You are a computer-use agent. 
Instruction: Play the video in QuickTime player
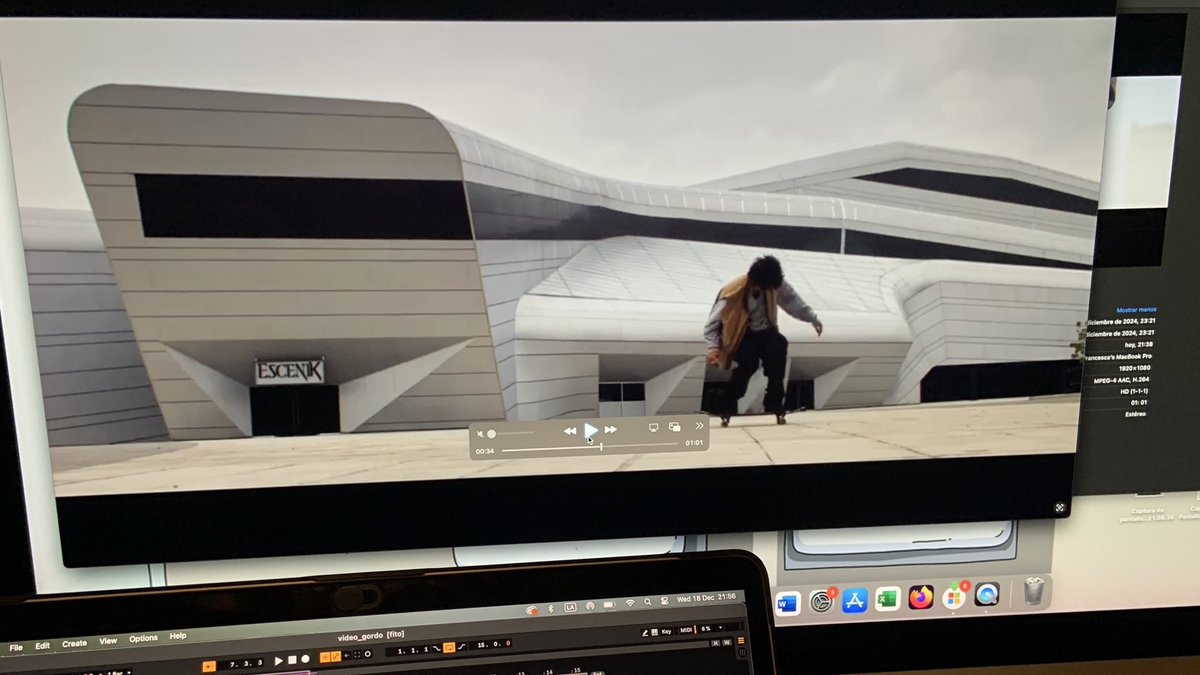[591, 430]
